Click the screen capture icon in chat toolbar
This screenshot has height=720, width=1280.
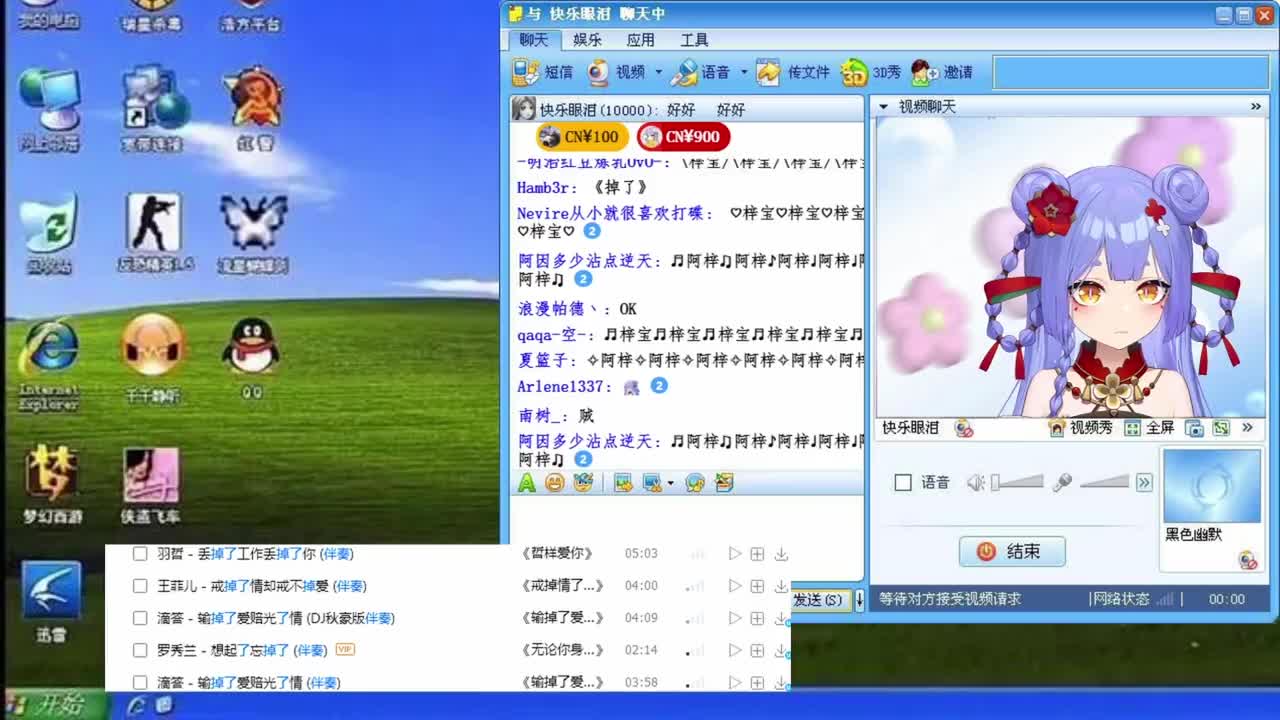[652, 483]
